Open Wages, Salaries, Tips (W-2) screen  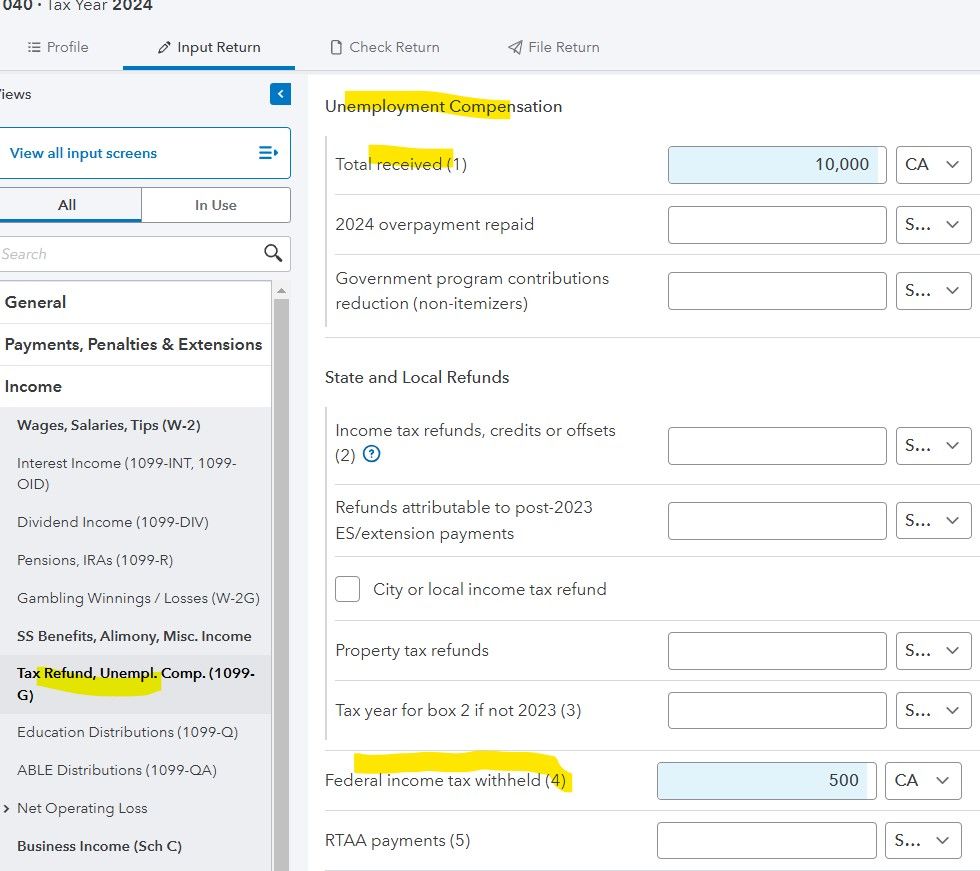pyautogui.click(x=108, y=425)
